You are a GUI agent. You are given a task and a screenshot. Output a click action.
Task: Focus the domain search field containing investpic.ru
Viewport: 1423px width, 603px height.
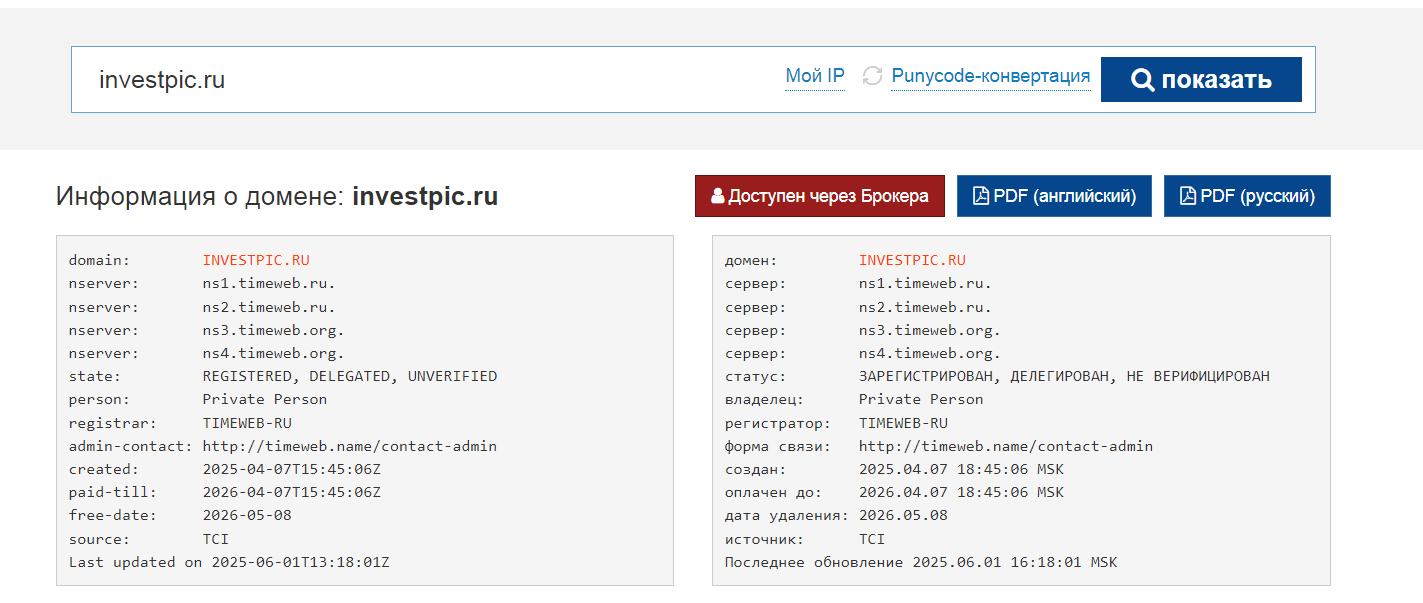tap(400, 80)
